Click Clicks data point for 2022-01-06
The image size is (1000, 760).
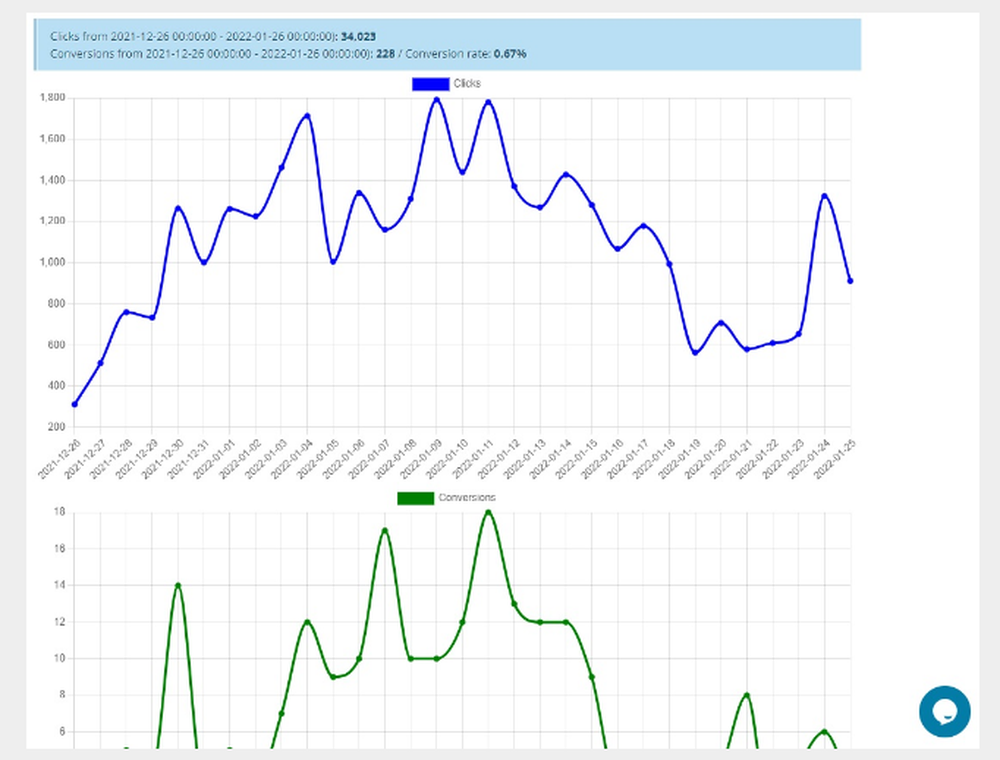click(359, 193)
